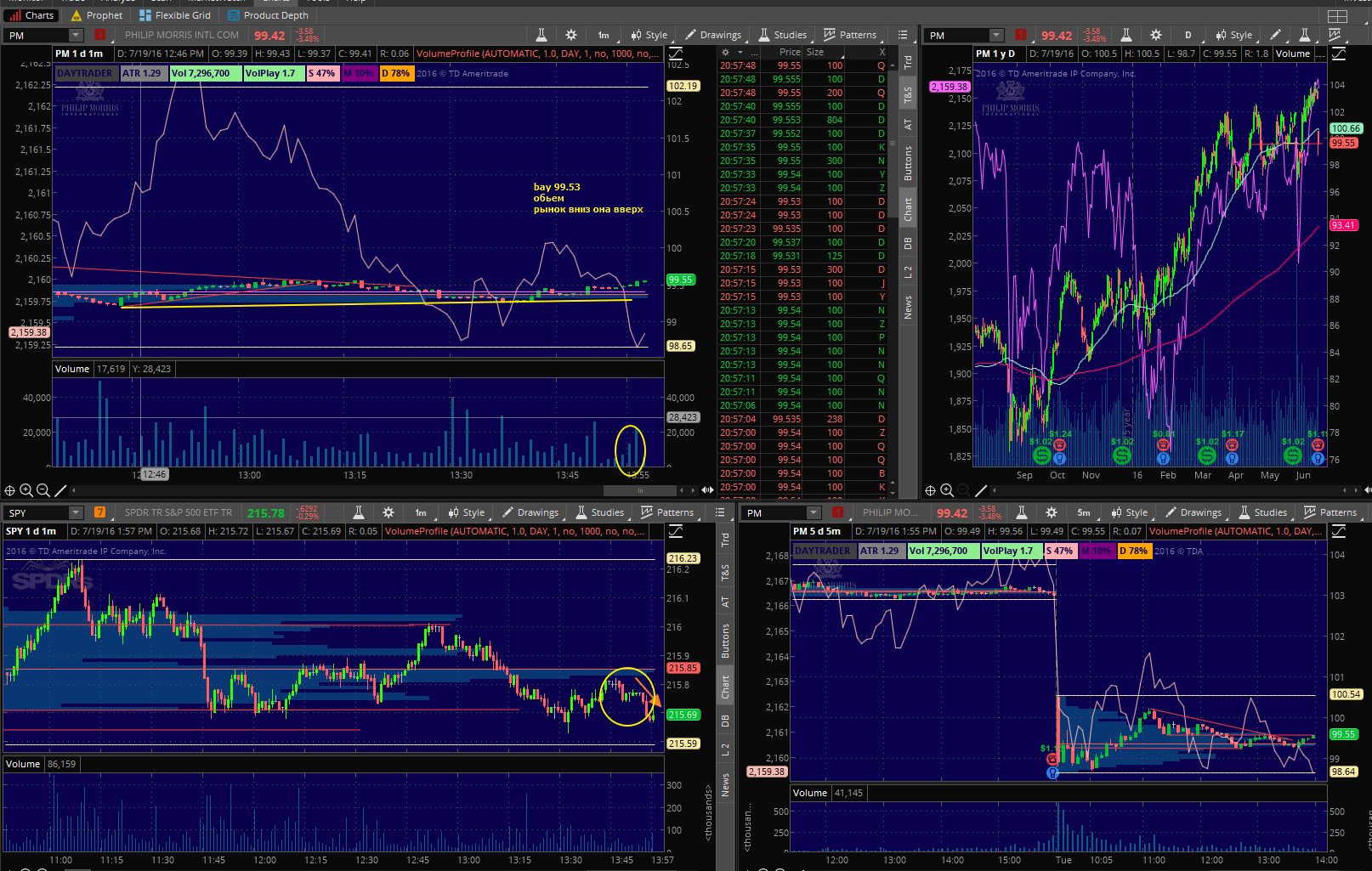Open settings gear in PM daily chart
The height and width of the screenshot is (871, 1372).
(1156, 35)
